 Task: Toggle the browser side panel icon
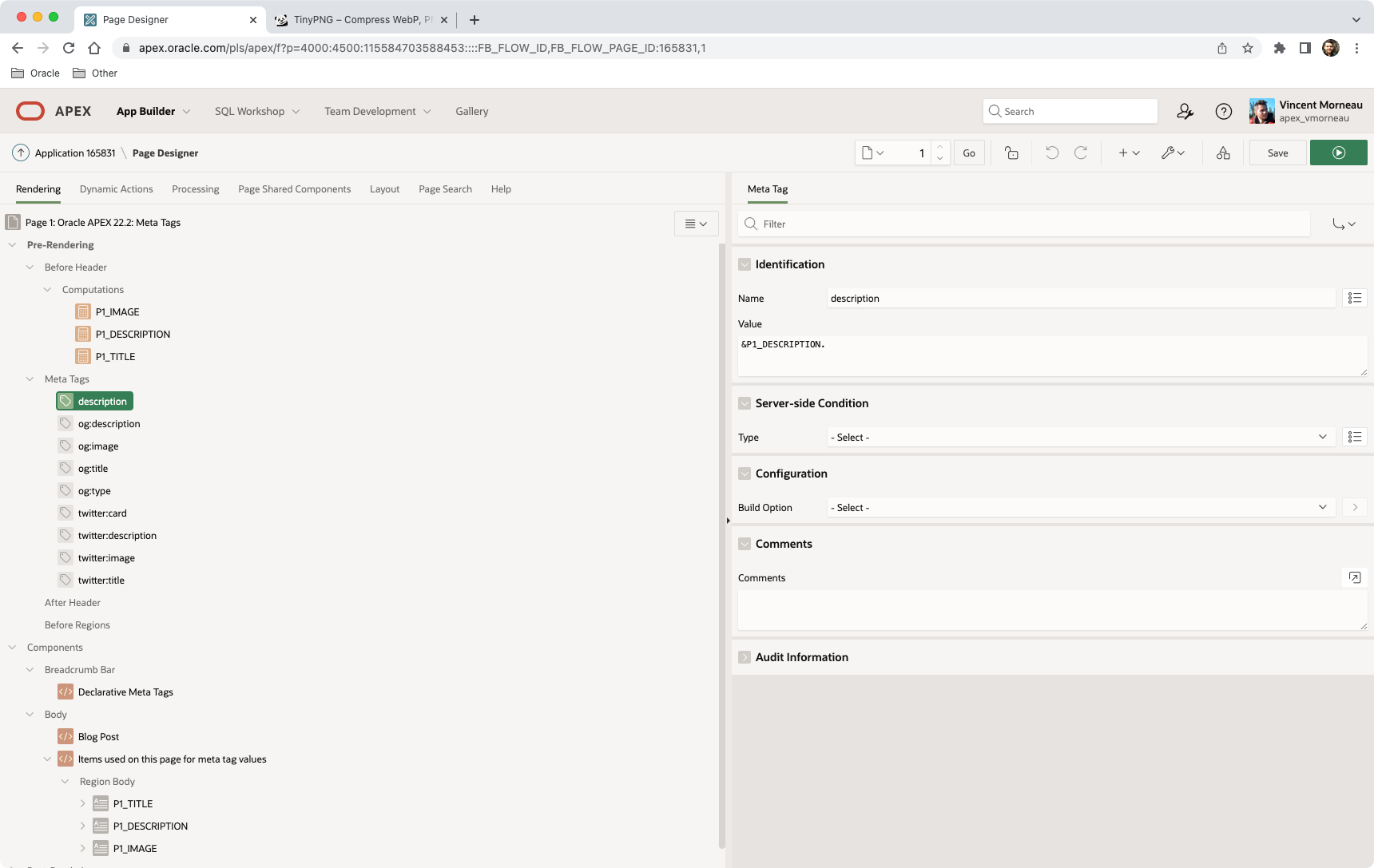[x=1305, y=48]
